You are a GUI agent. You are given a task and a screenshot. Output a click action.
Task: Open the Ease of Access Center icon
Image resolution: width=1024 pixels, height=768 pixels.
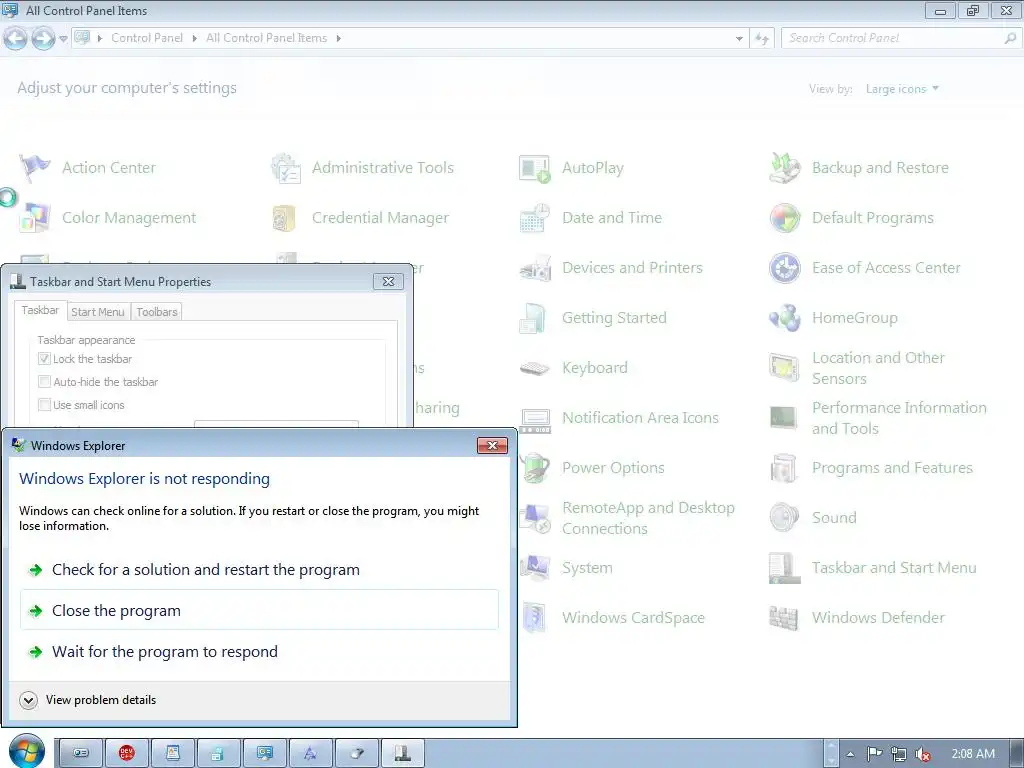784,268
